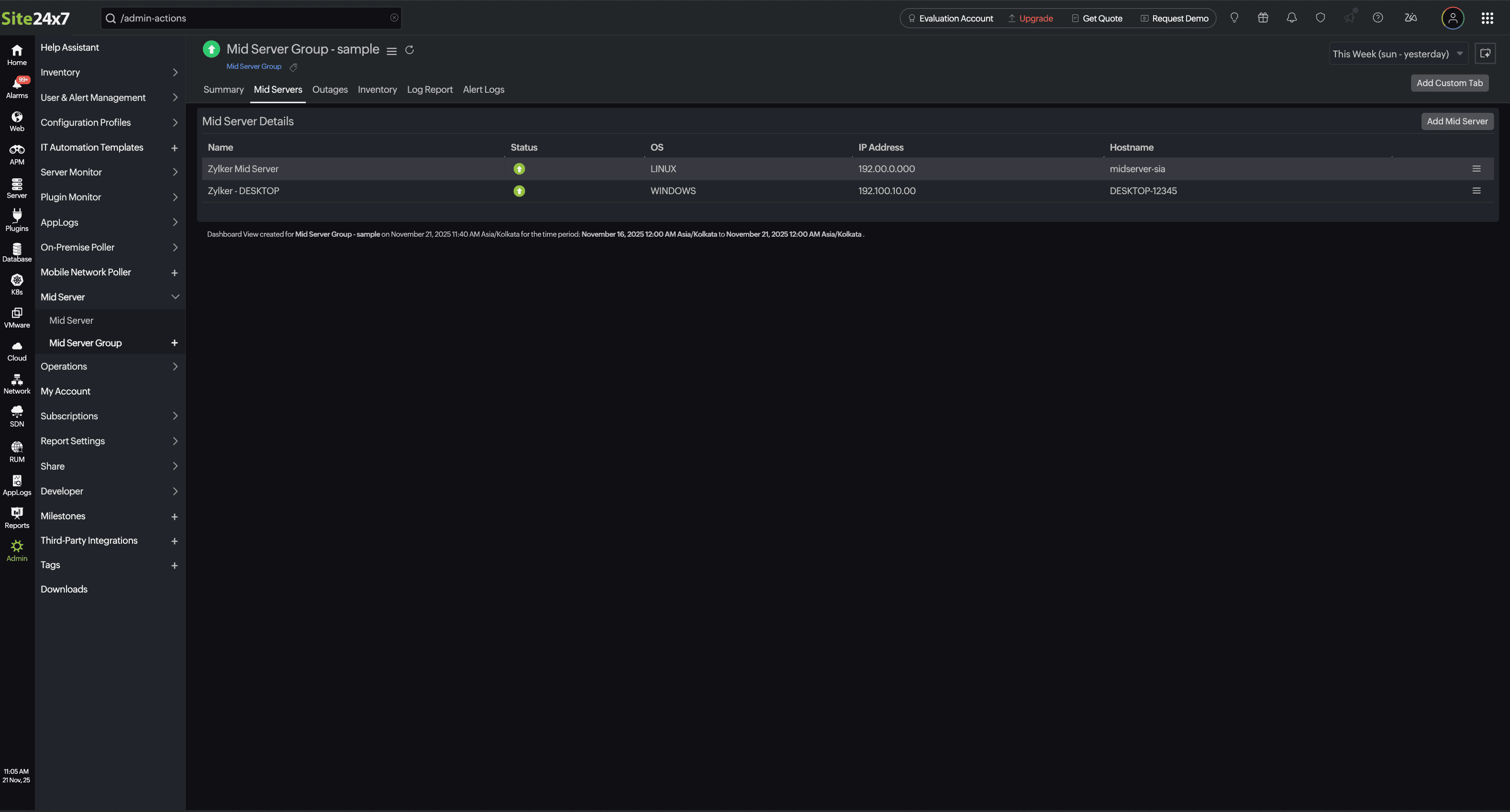The image size is (1510, 812).
Task: Open the This Week date range dropdown
Action: coord(1398,53)
